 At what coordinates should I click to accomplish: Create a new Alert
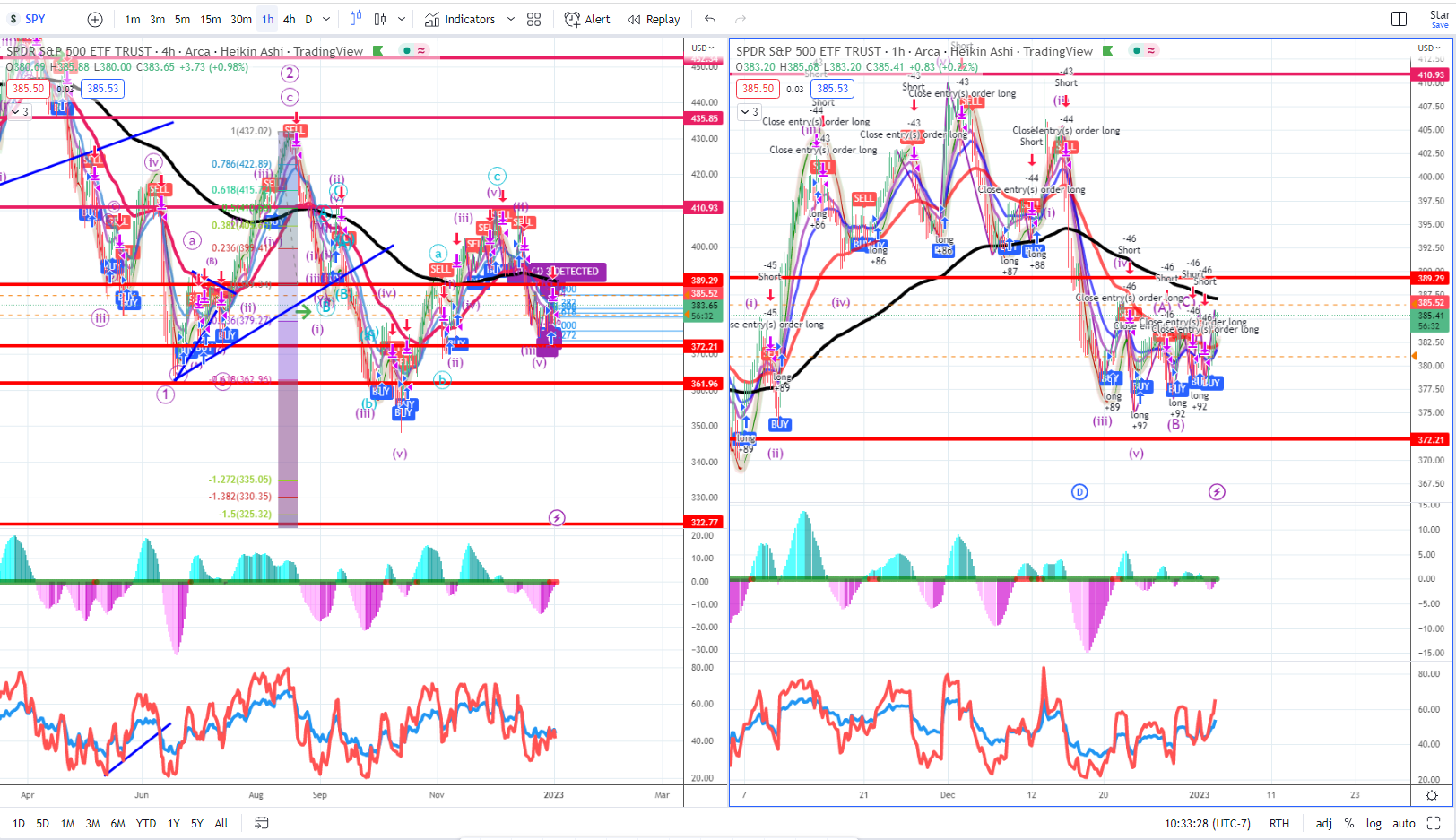coord(587,19)
